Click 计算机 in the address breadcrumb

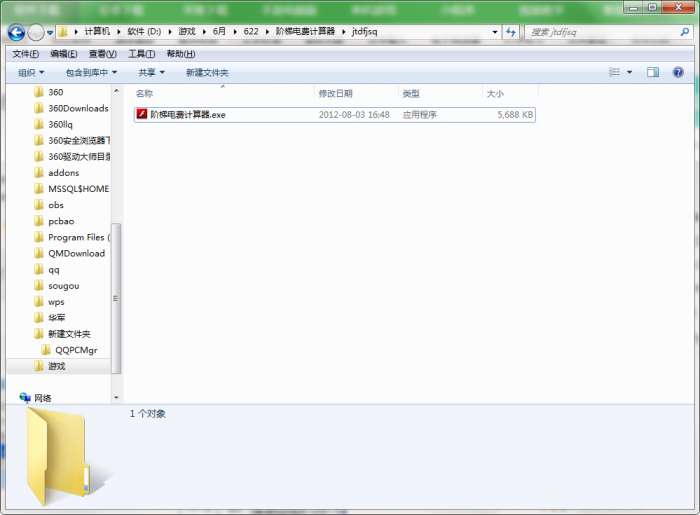tap(97, 31)
